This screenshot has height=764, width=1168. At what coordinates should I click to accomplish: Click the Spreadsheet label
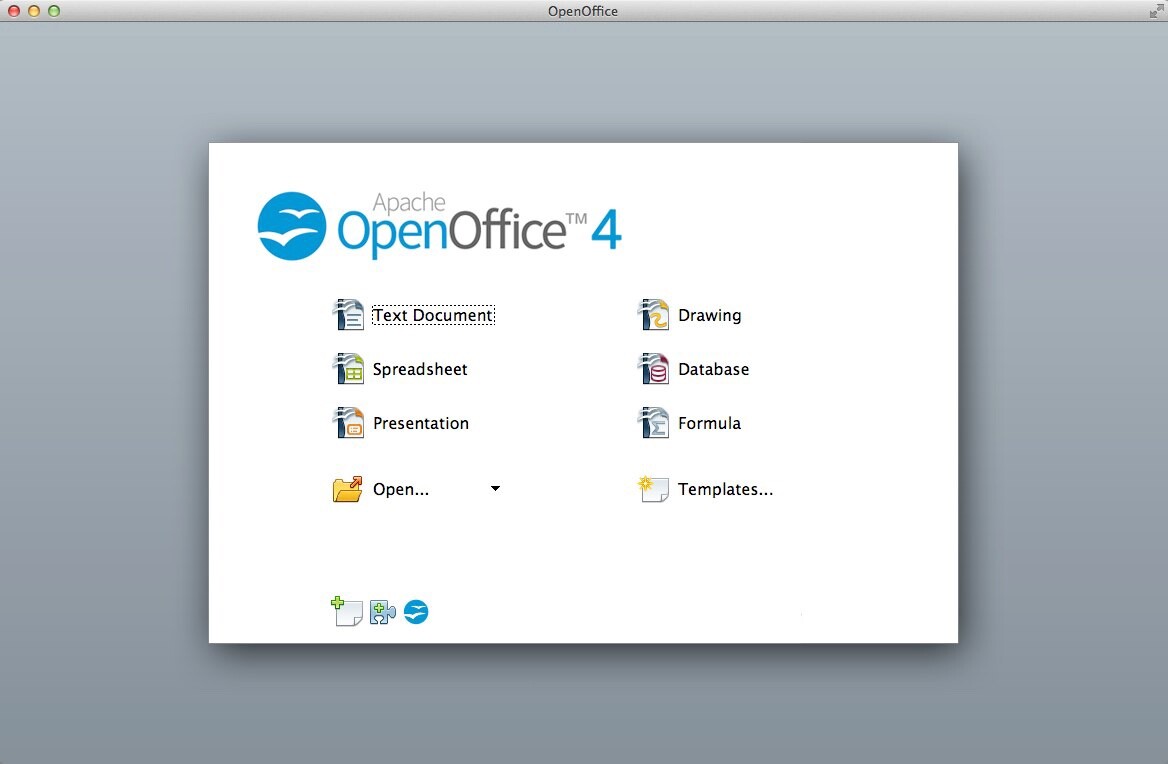pos(420,368)
